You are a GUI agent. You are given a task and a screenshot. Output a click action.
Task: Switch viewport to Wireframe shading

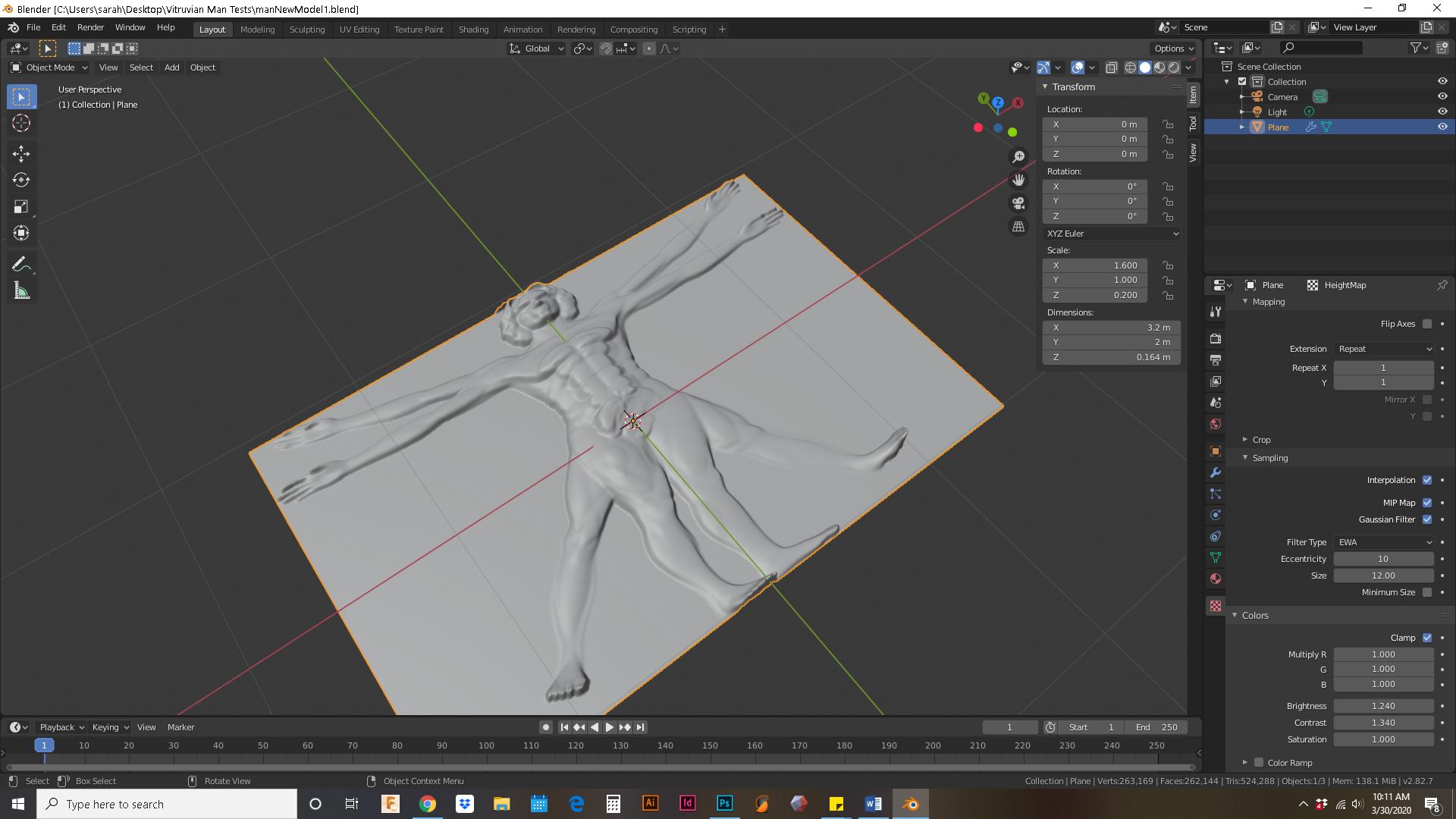pos(1132,67)
